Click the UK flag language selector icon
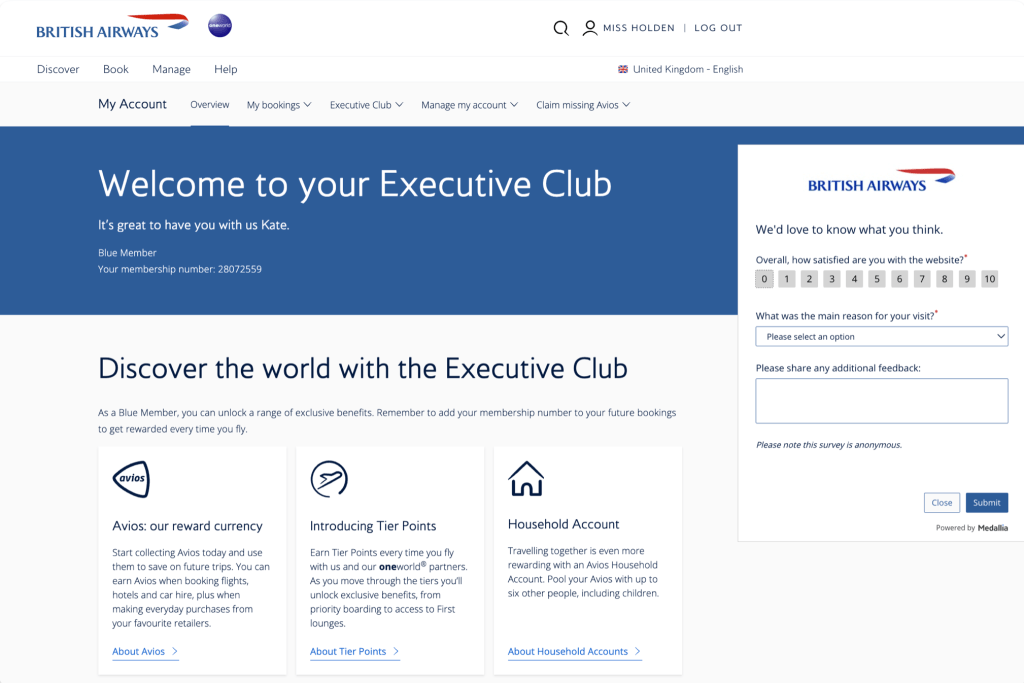 pos(623,70)
